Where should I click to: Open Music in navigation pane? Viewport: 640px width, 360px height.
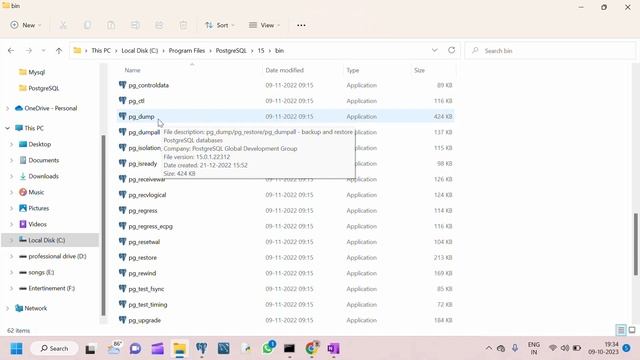coord(31,192)
